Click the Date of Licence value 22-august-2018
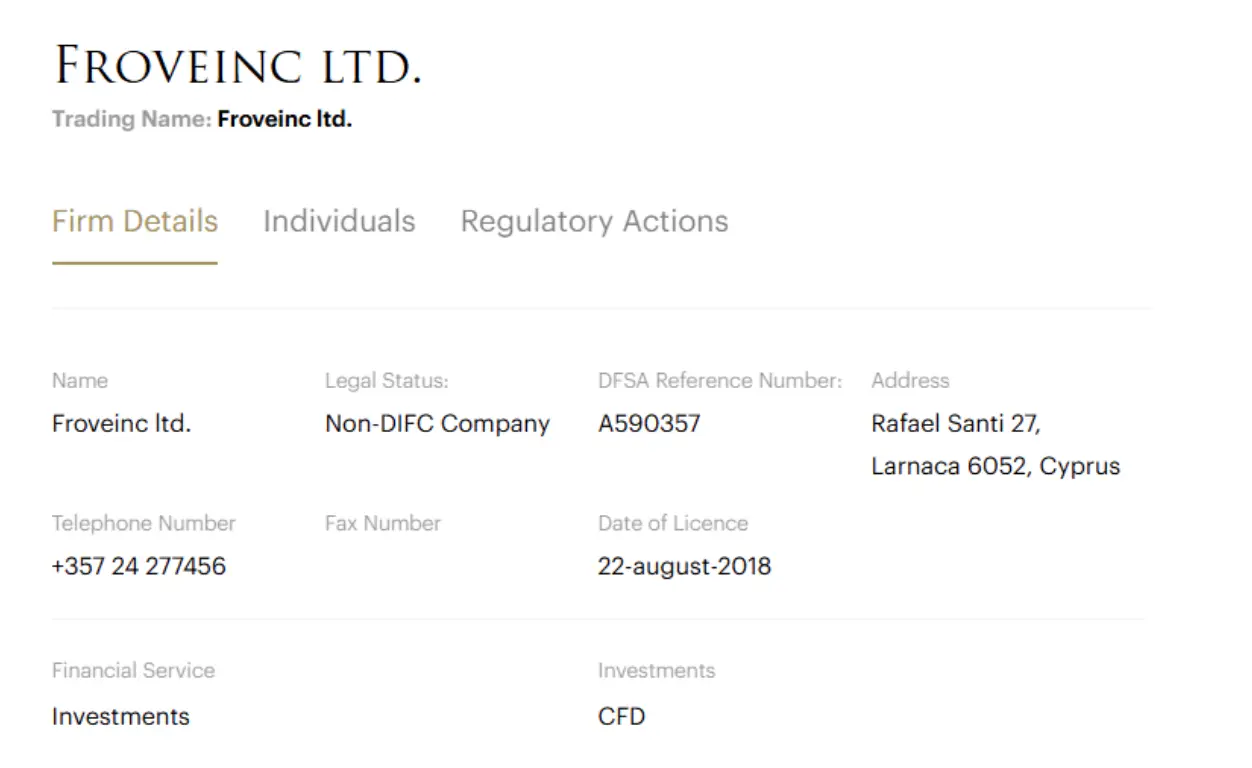 [685, 566]
